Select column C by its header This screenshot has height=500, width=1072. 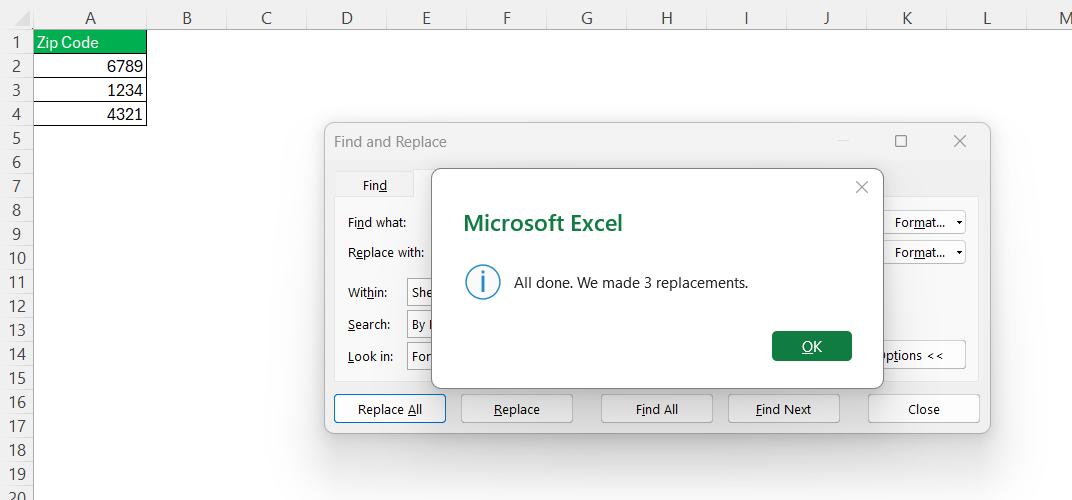coord(267,18)
